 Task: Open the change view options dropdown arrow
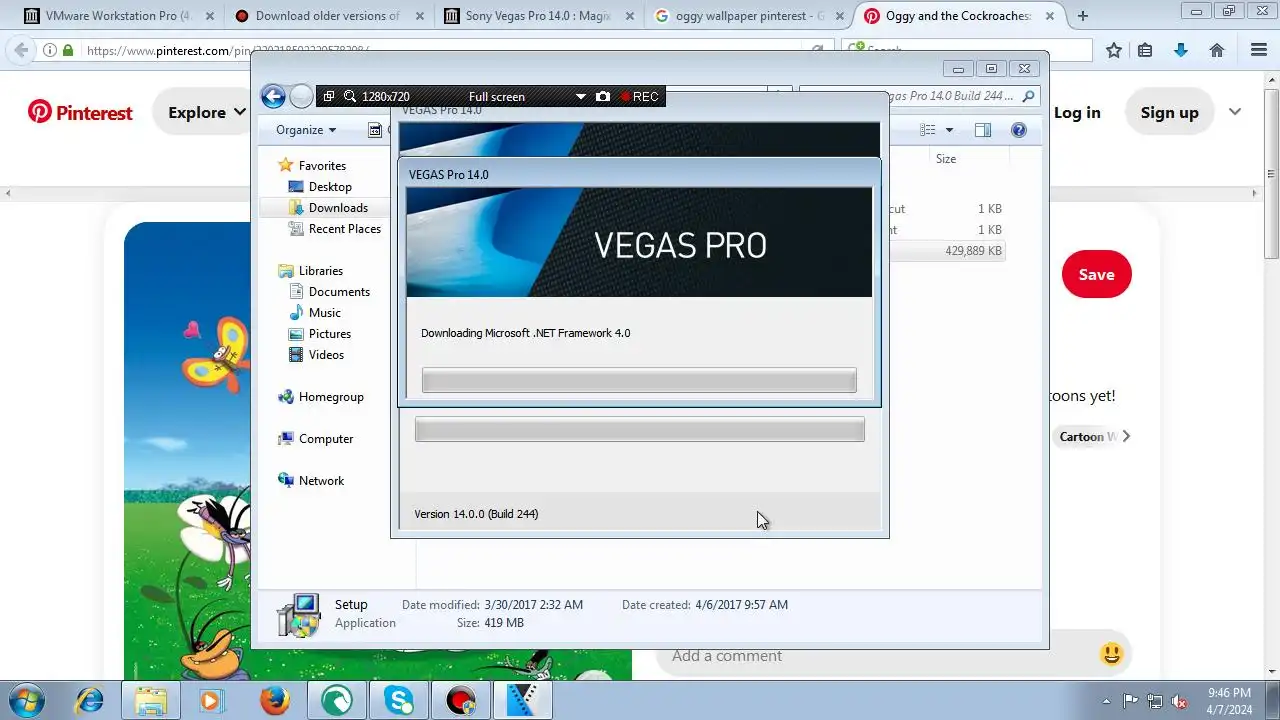(950, 130)
